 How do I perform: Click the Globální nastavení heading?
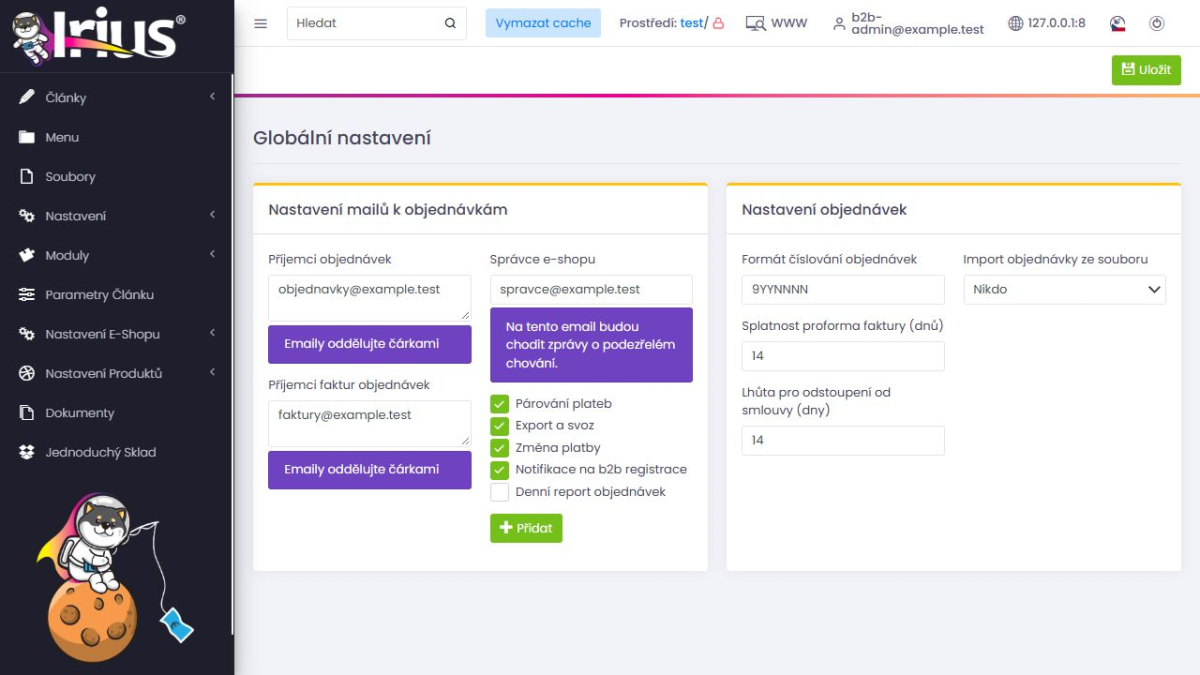point(342,138)
